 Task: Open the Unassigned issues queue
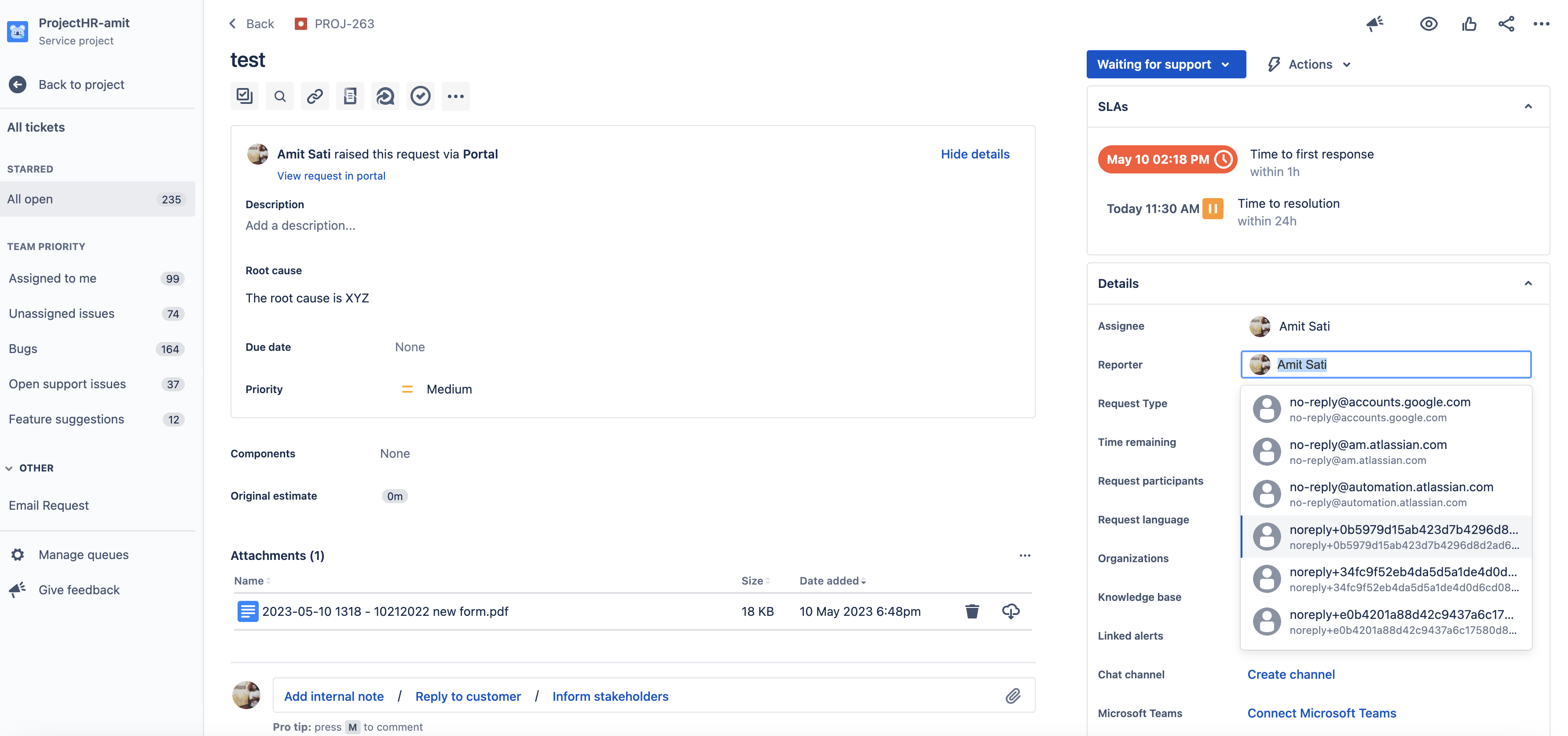click(62, 314)
